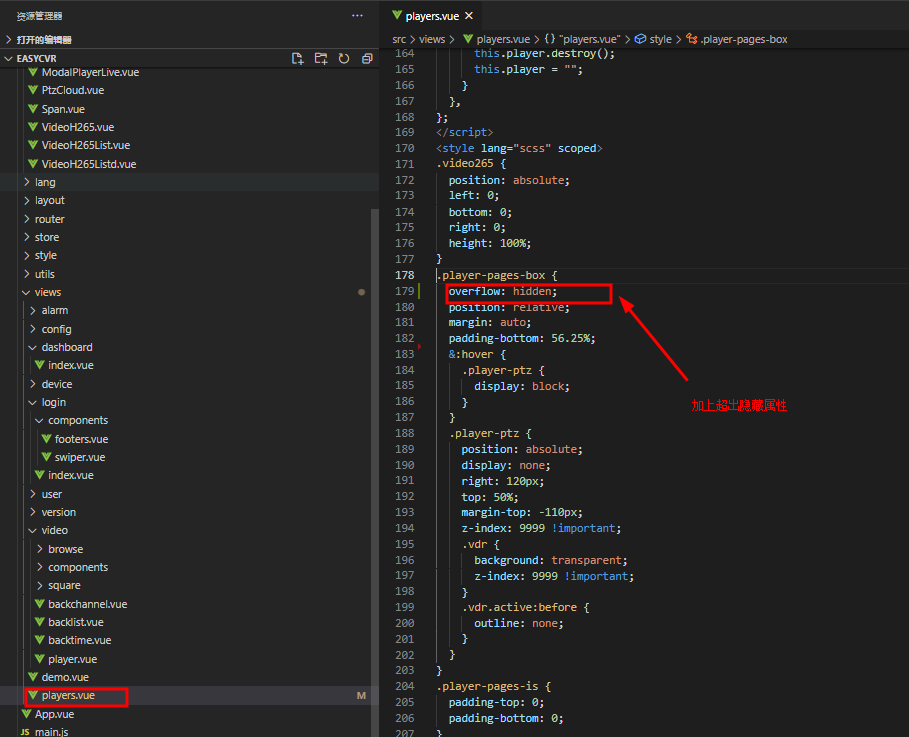This screenshot has height=737, width=909.
Task: Click the src breadcrumb segment
Action: point(399,39)
